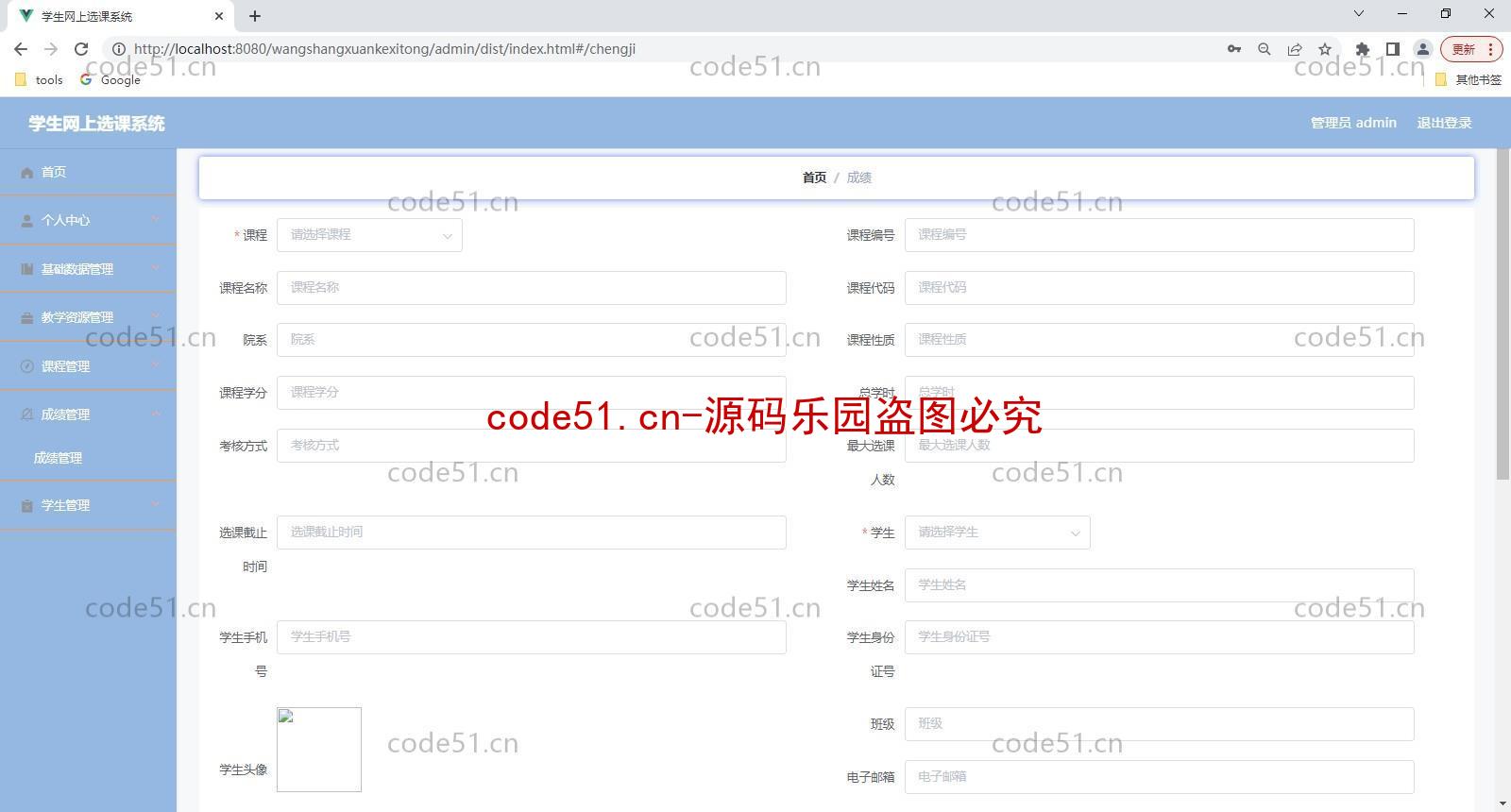The height and width of the screenshot is (812, 1511).
Task: Click the clipboard icon beside 学生管理
Action: pos(27,506)
